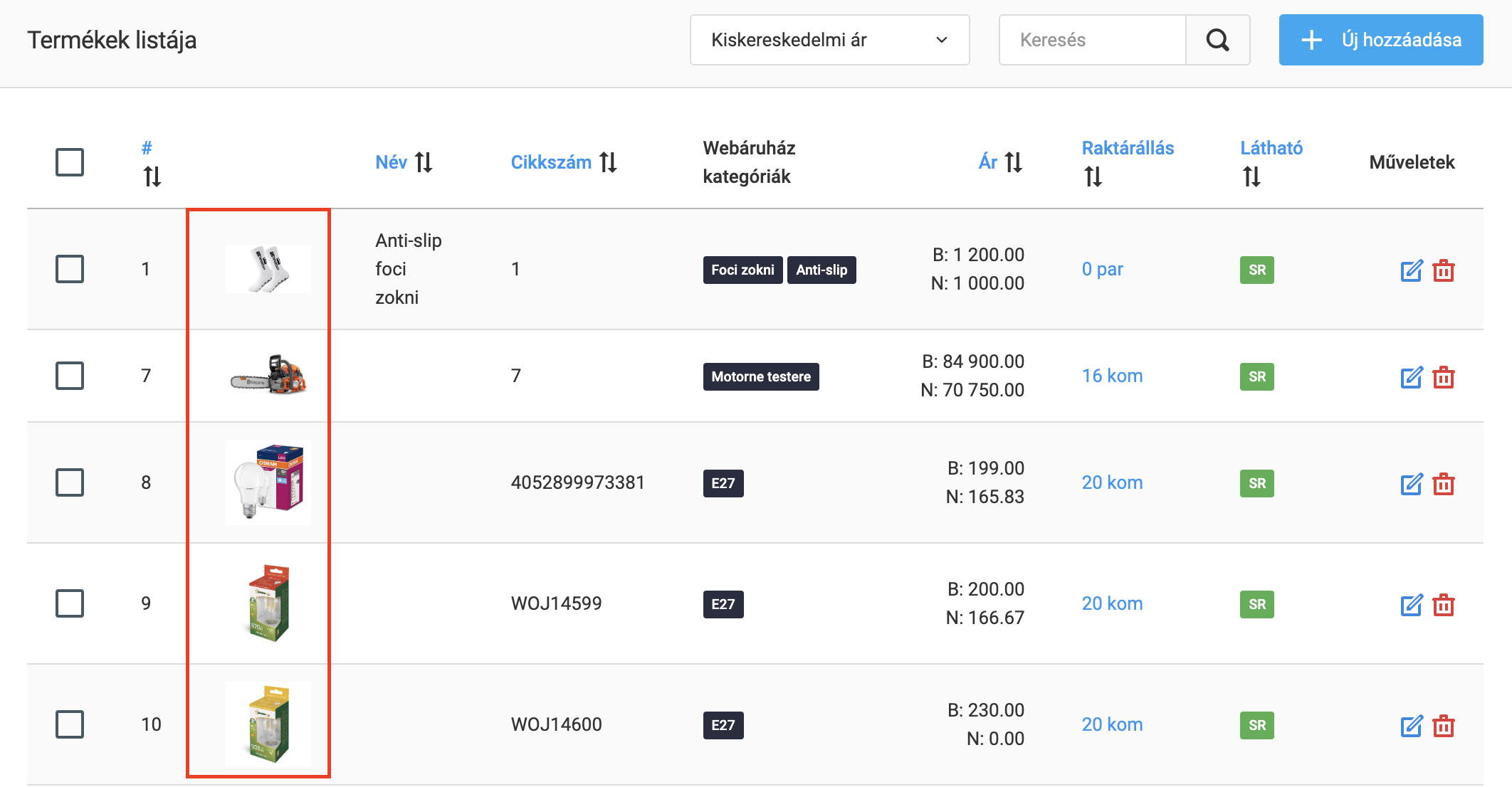This screenshot has height=787, width=1512.
Task: Sort the table by Látható
Action: [1271, 162]
